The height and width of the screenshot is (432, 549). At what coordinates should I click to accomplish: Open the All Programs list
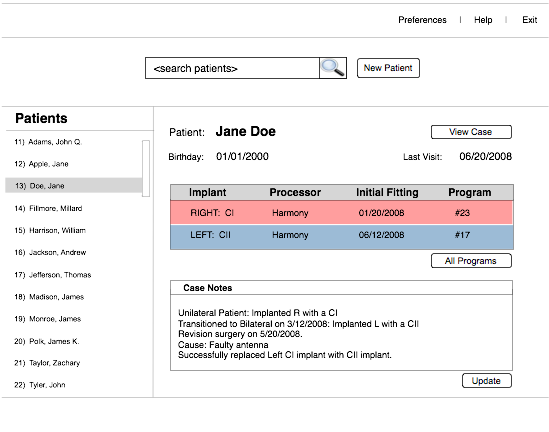(x=471, y=261)
